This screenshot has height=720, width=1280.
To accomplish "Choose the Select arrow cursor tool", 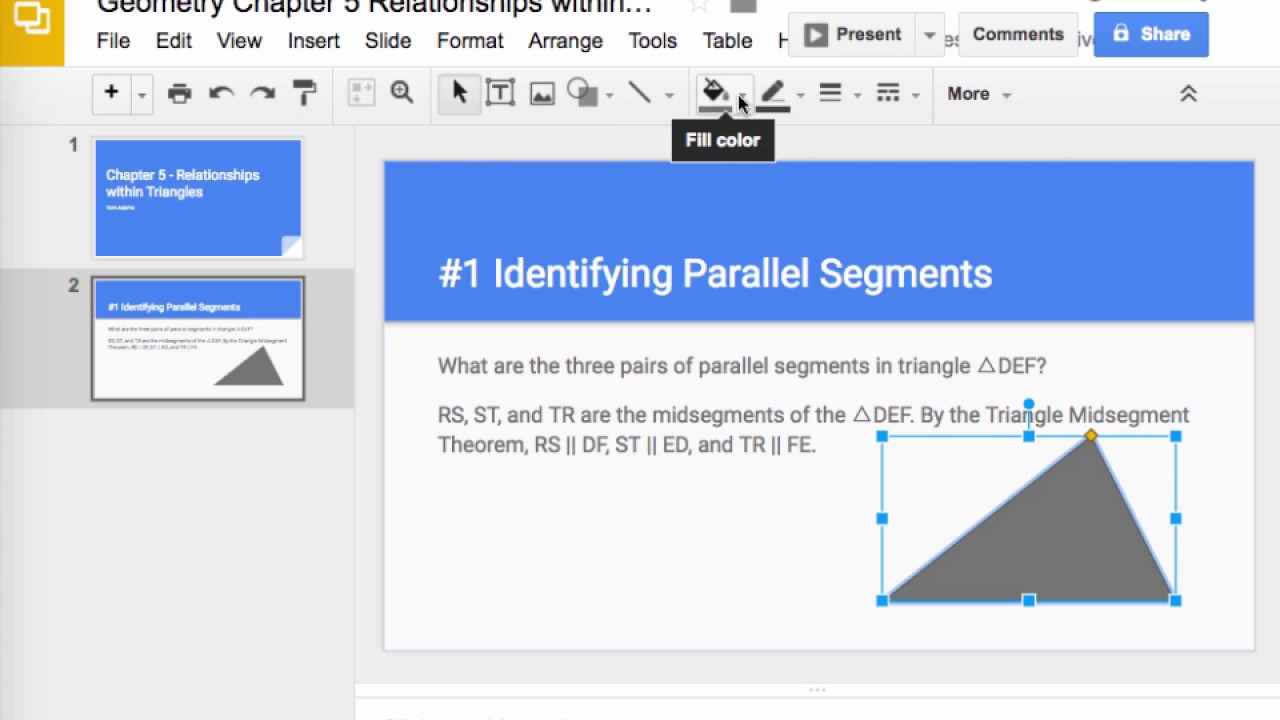I will click(x=459, y=93).
